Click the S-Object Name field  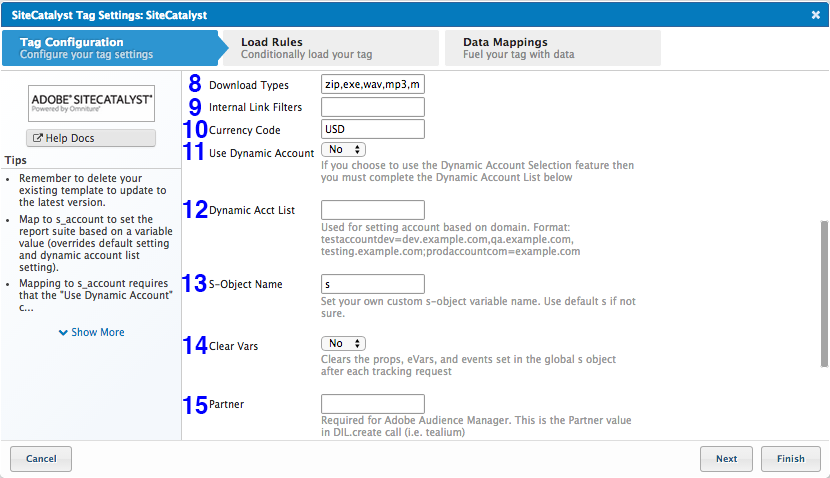(x=373, y=284)
